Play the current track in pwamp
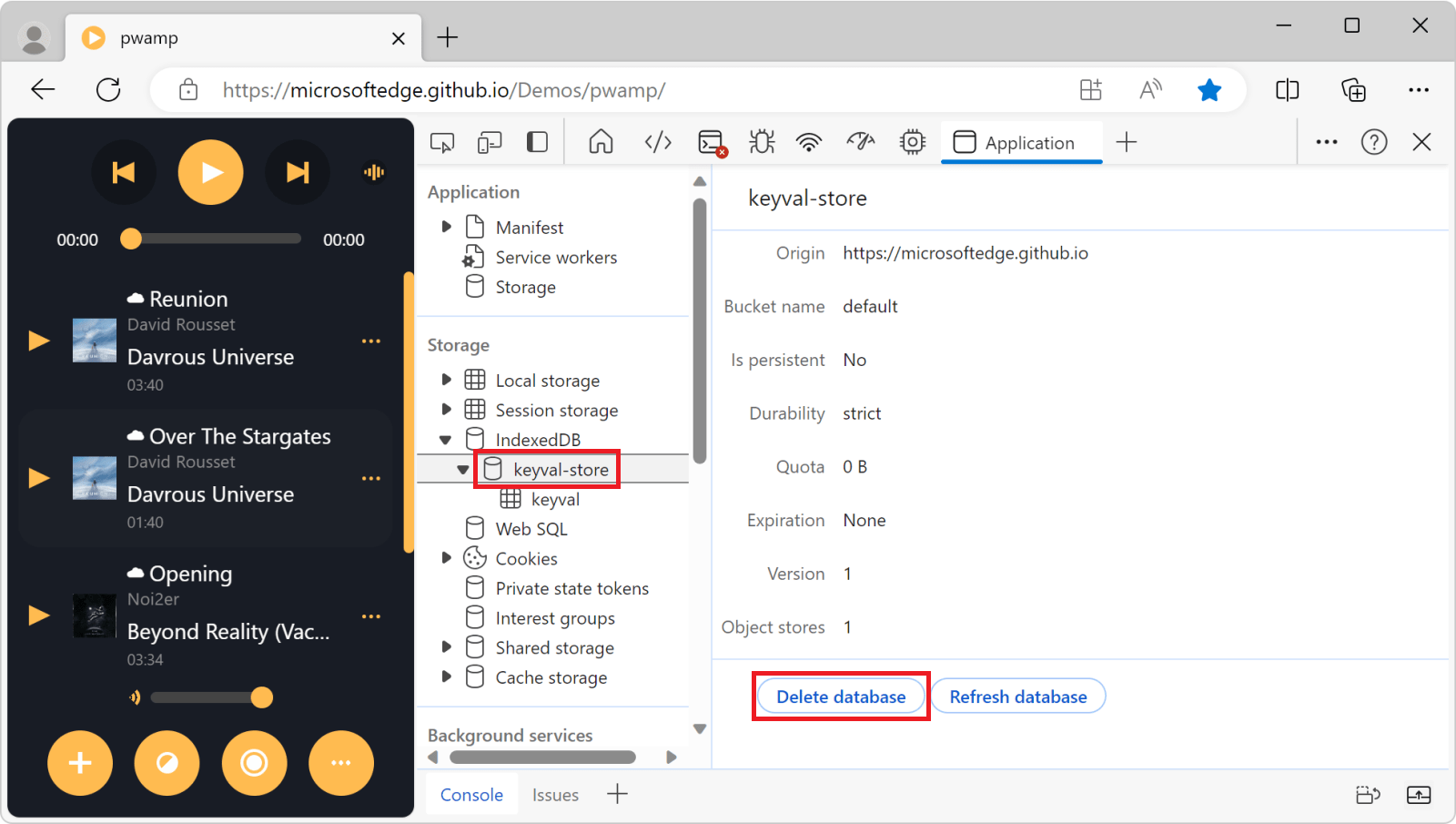Viewport: 1456px width, 824px height. (x=210, y=171)
